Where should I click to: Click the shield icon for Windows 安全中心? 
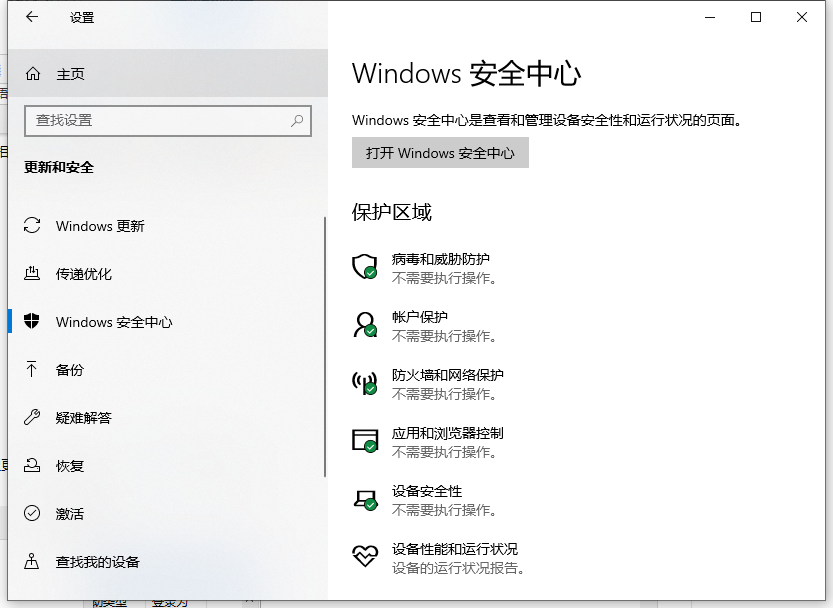click(32, 321)
